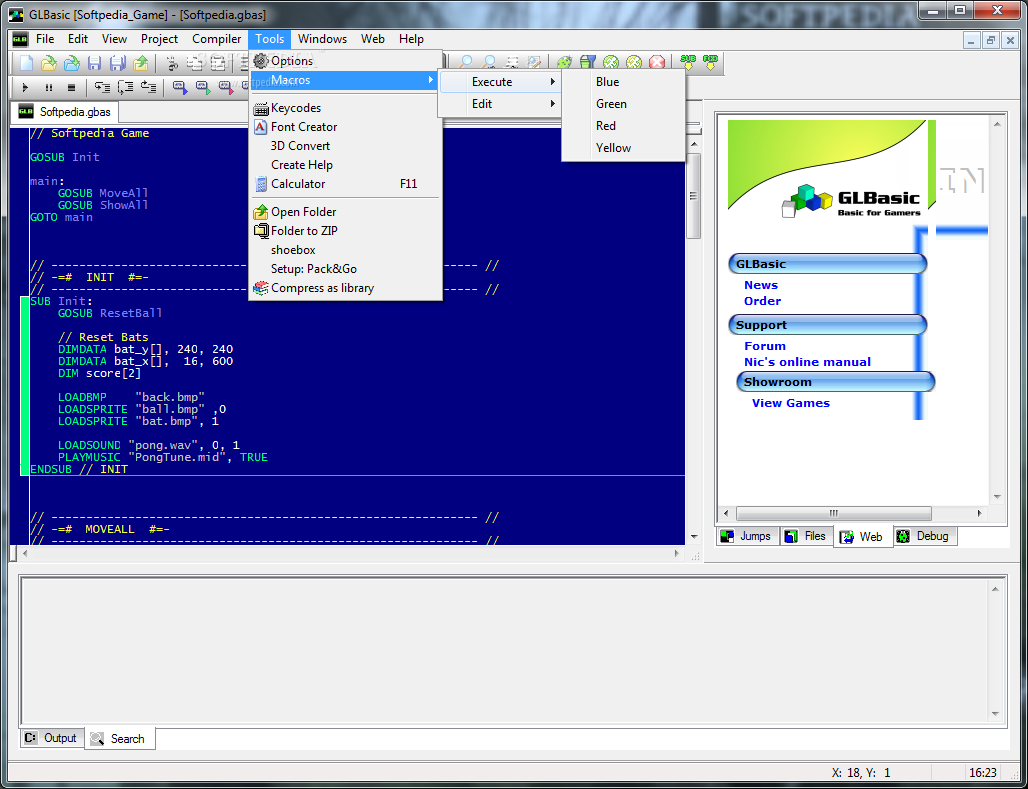Click the green-arrow macro toolbar icon
The width and height of the screenshot is (1028, 789).
pos(203,87)
